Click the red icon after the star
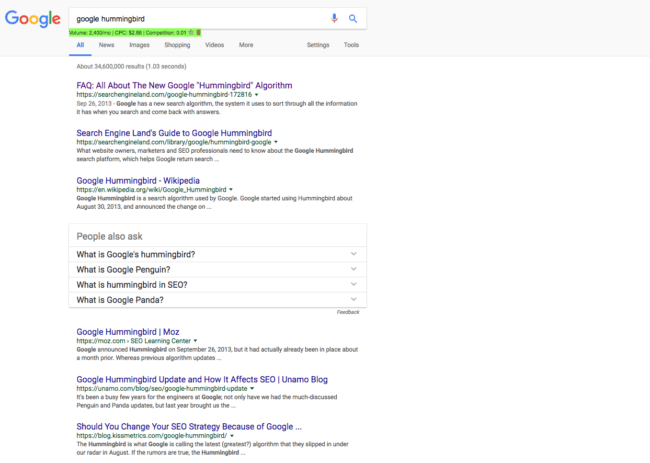This screenshot has width=650, height=463. click(x=198, y=32)
